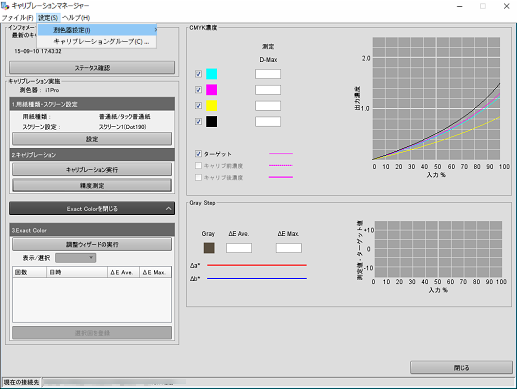The height and width of the screenshot is (389, 517).
Task: Expand the 測色器設定 submenu arrow
Action: (x=155, y=30)
